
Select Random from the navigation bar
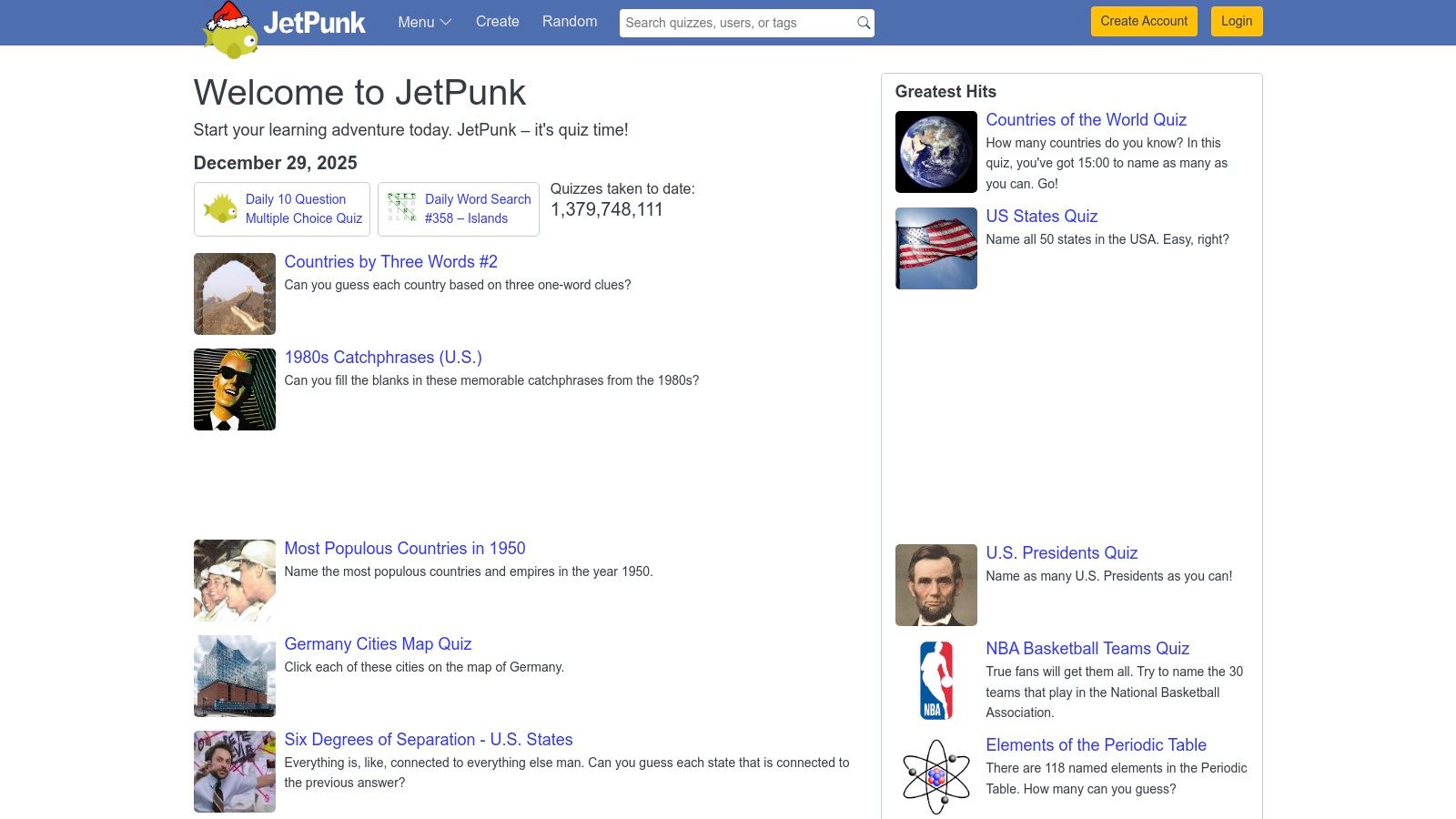[569, 22]
